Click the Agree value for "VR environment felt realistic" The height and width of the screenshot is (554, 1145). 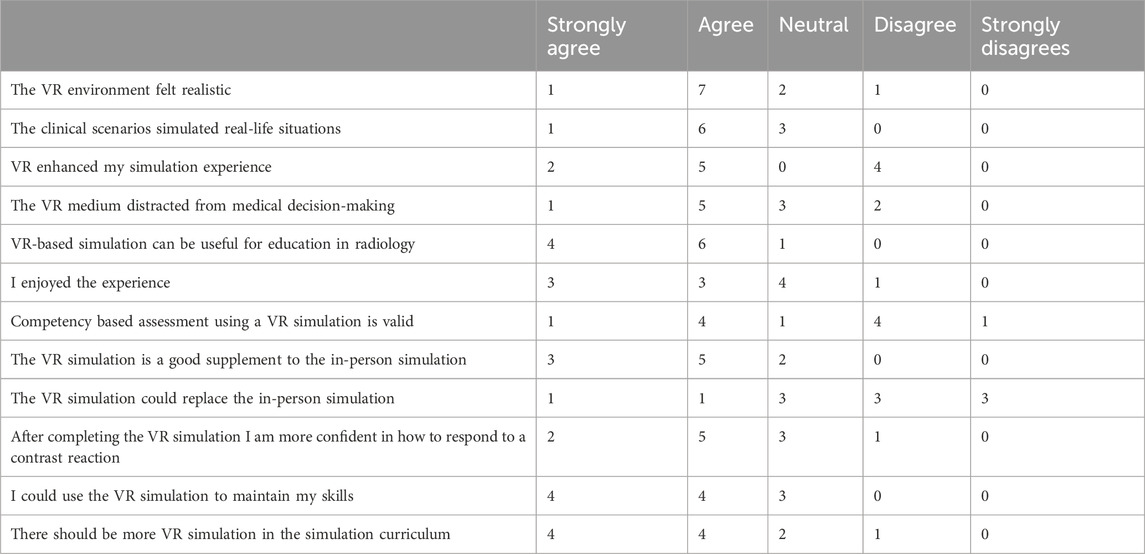pyautogui.click(x=703, y=90)
